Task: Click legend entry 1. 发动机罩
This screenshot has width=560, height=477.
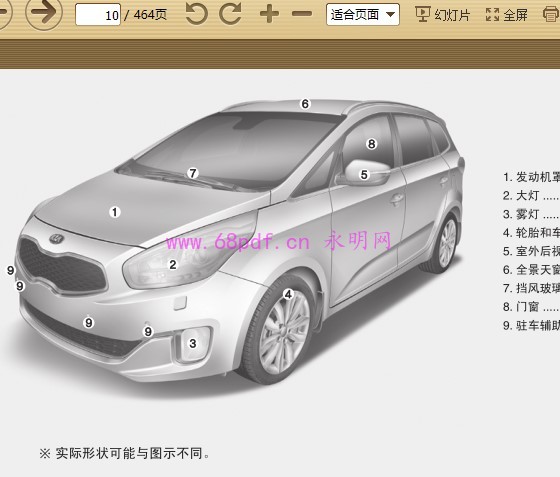Action: 531,177
